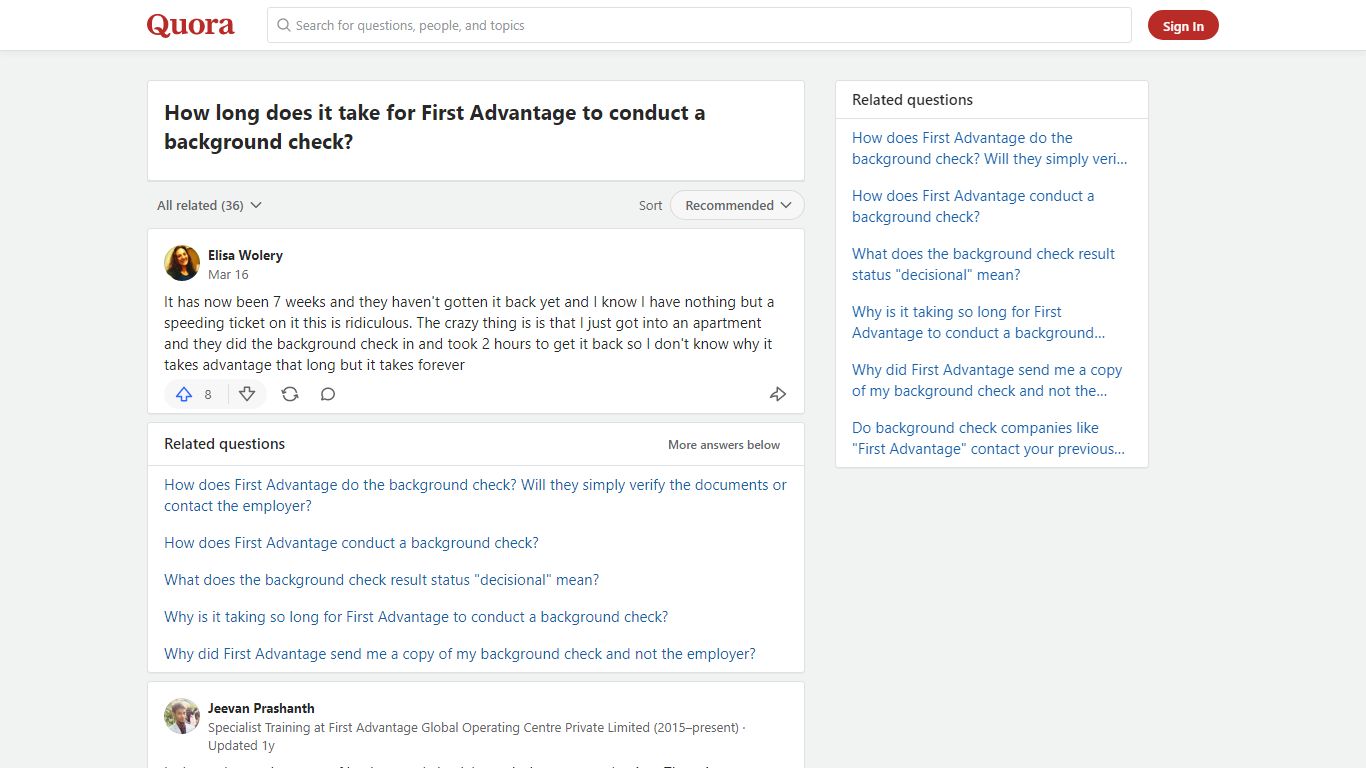1366x768 pixels.
Task: Open sidebar link 'How does First Advantage conduct'
Action: pyautogui.click(x=973, y=206)
